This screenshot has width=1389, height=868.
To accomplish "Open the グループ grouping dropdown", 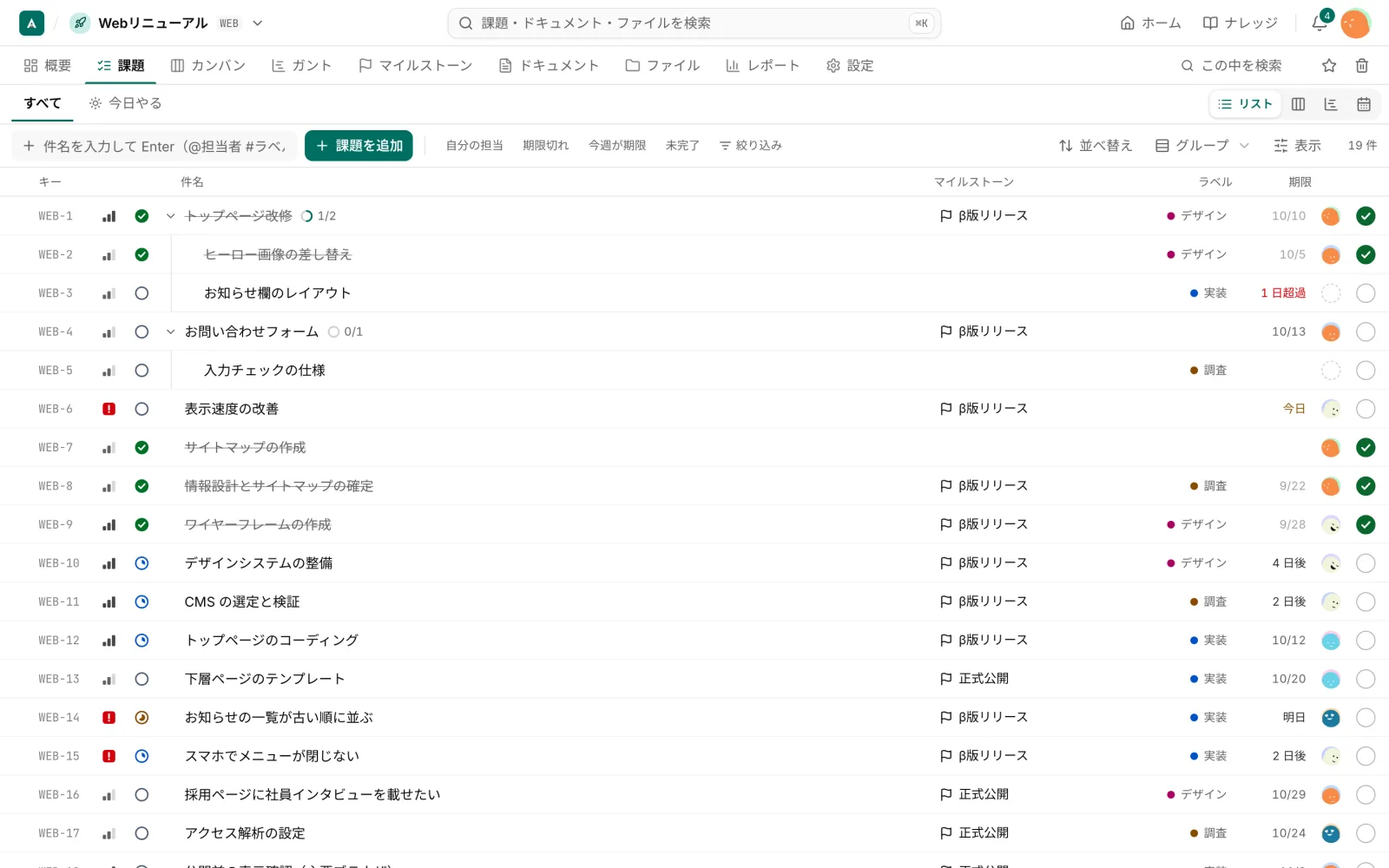I will [x=1202, y=146].
